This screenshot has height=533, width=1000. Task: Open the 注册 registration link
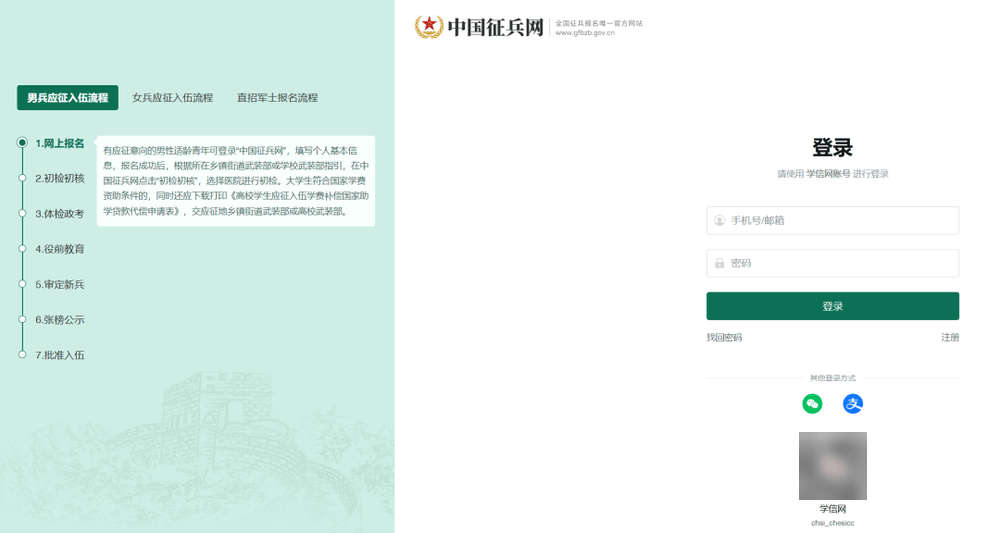coord(949,338)
